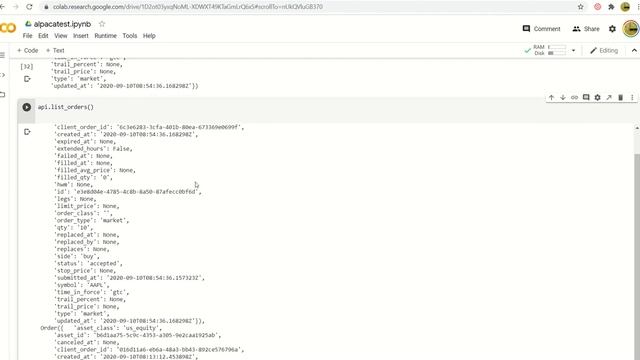Expand runtime connection dropdown arrow

pos(573,51)
